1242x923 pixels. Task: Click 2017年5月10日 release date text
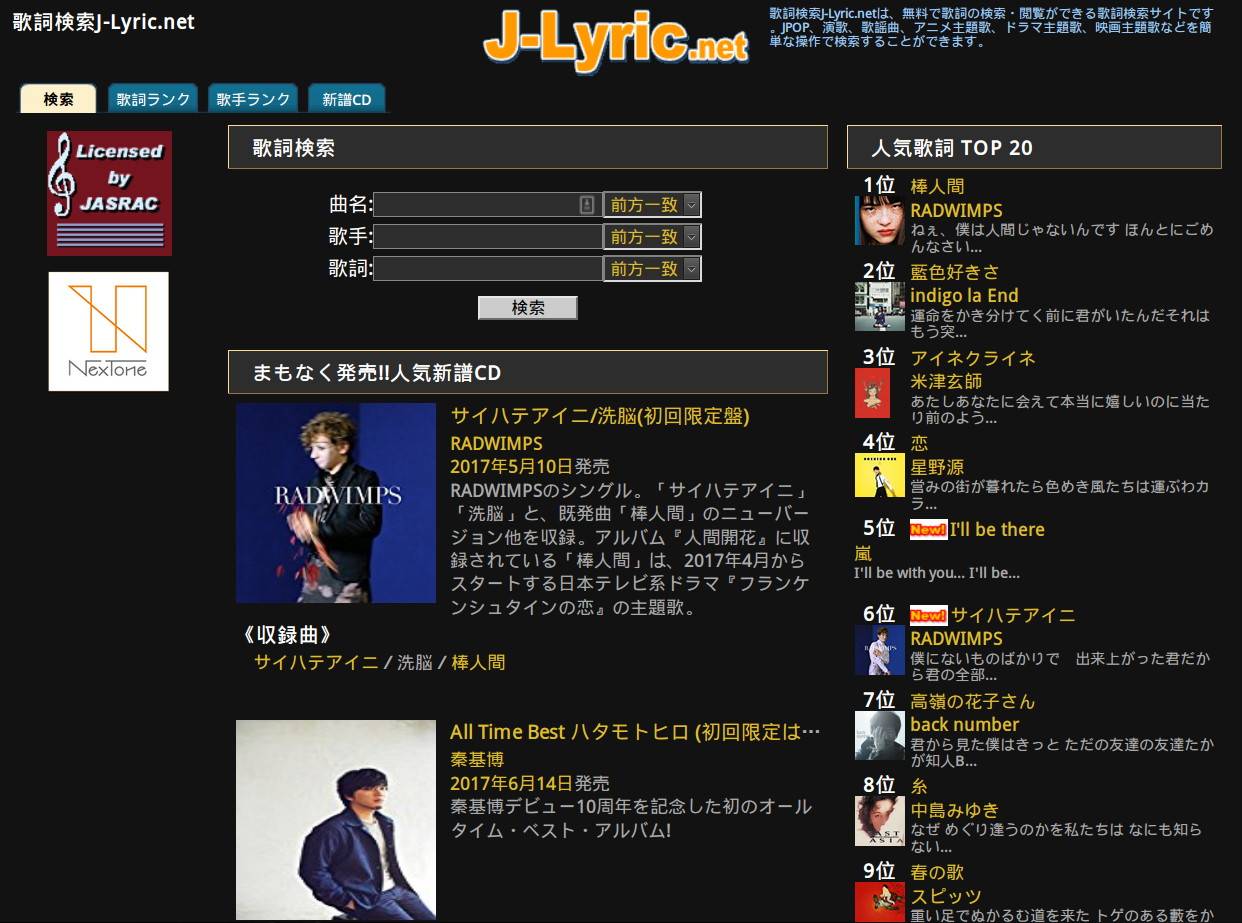pyautogui.click(x=511, y=467)
